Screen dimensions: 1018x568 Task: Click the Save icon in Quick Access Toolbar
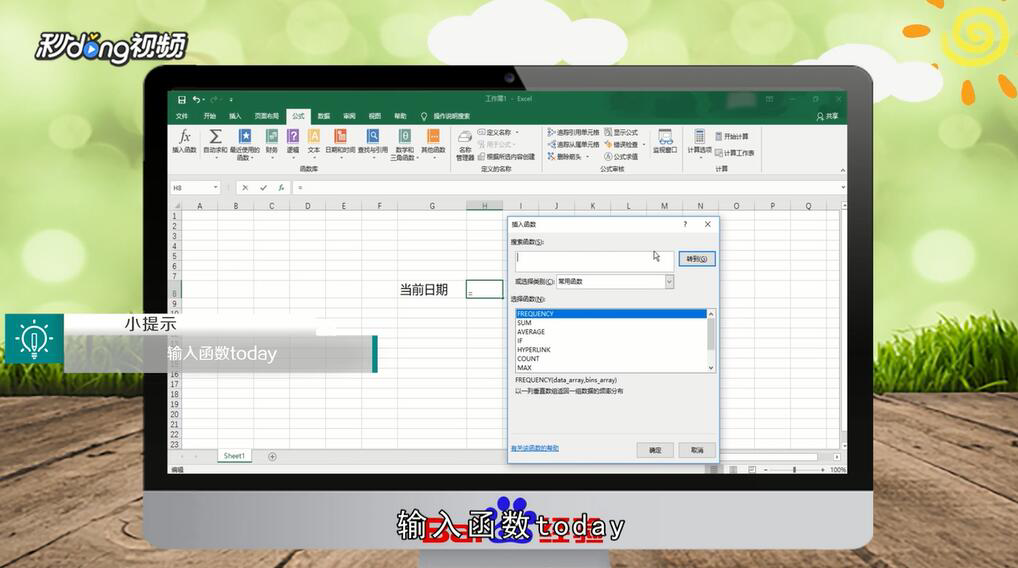182,99
